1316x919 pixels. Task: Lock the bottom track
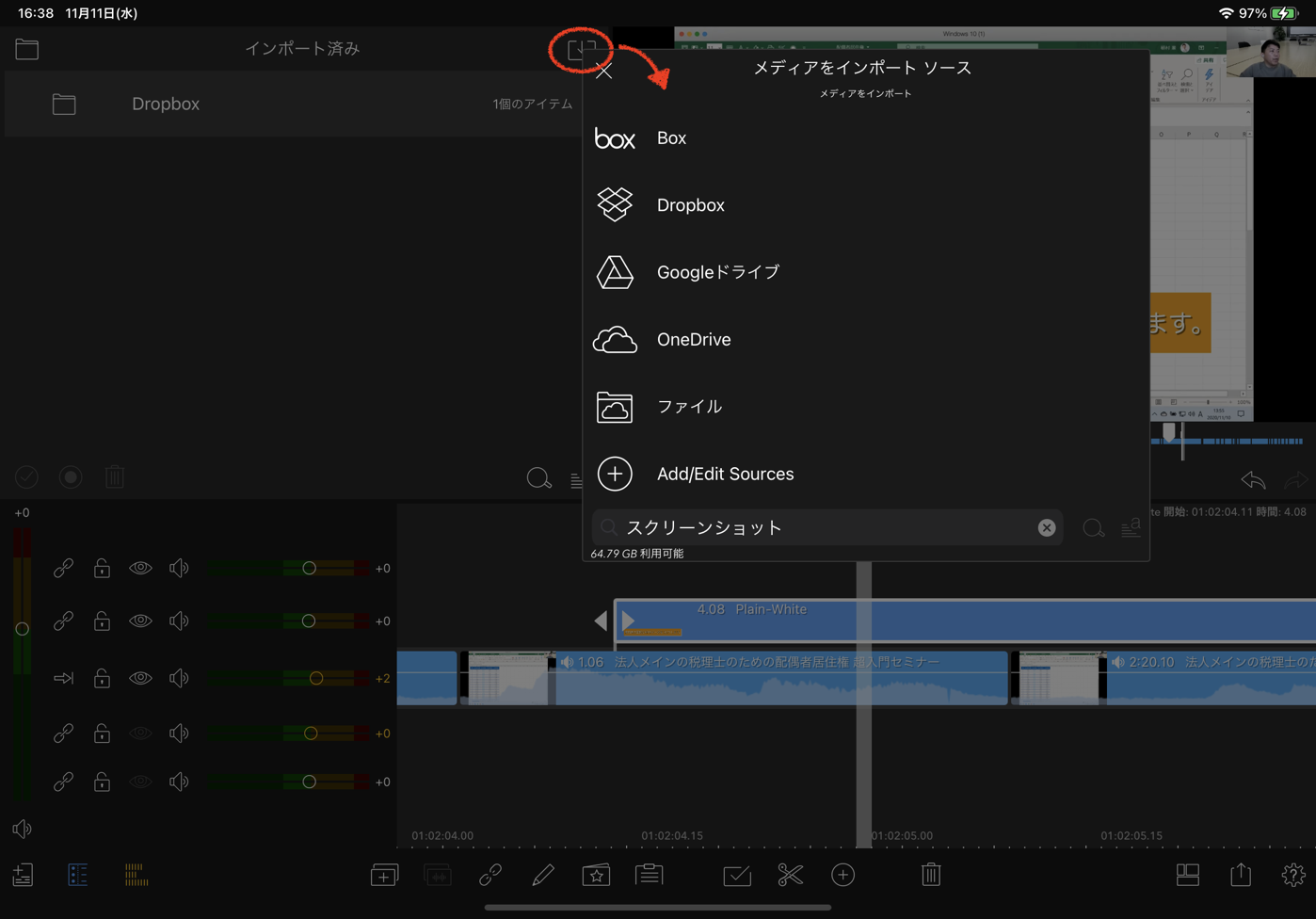tap(102, 782)
